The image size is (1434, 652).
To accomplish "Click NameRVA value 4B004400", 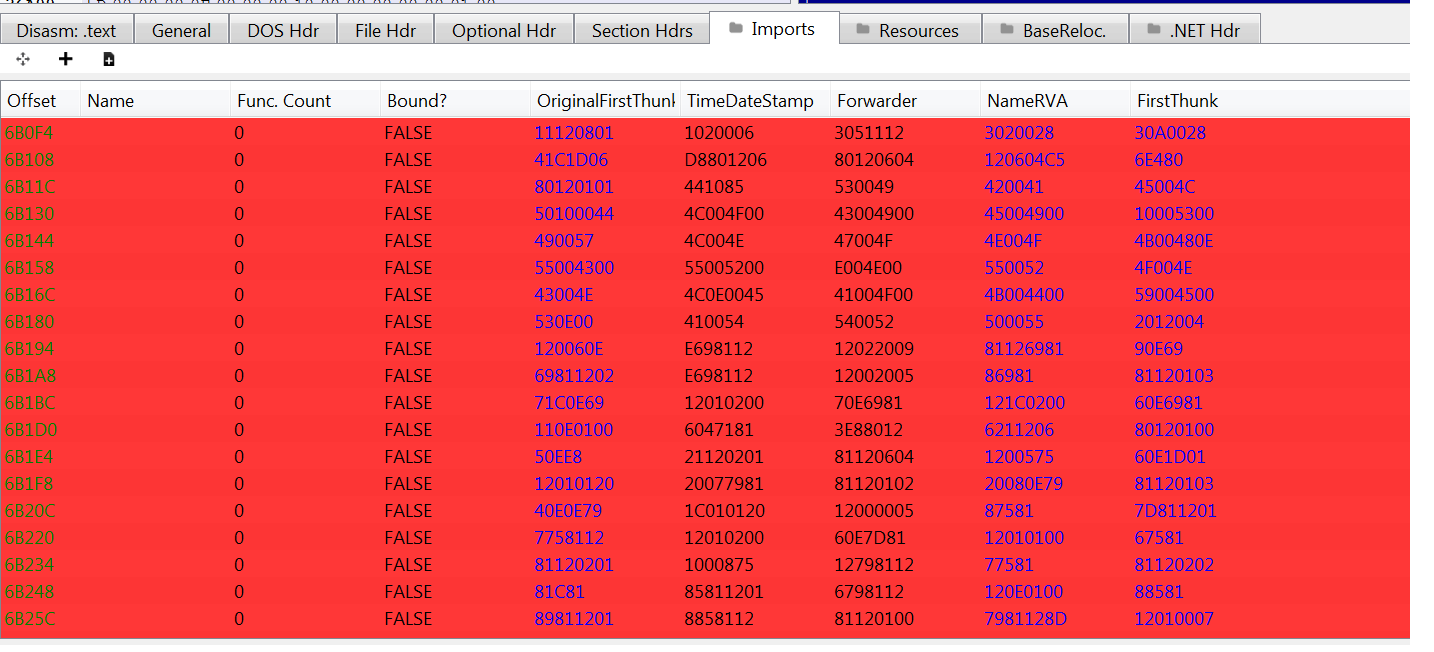I will point(1024,295).
